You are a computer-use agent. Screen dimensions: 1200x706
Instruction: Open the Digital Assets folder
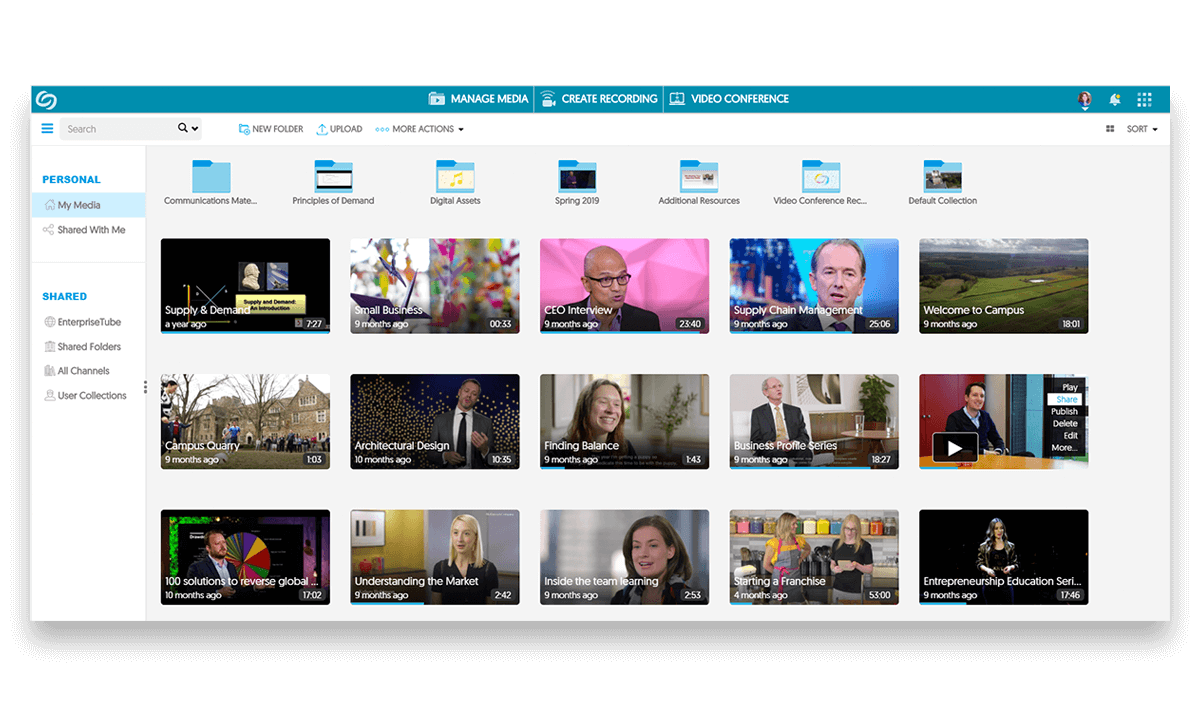pos(455,178)
